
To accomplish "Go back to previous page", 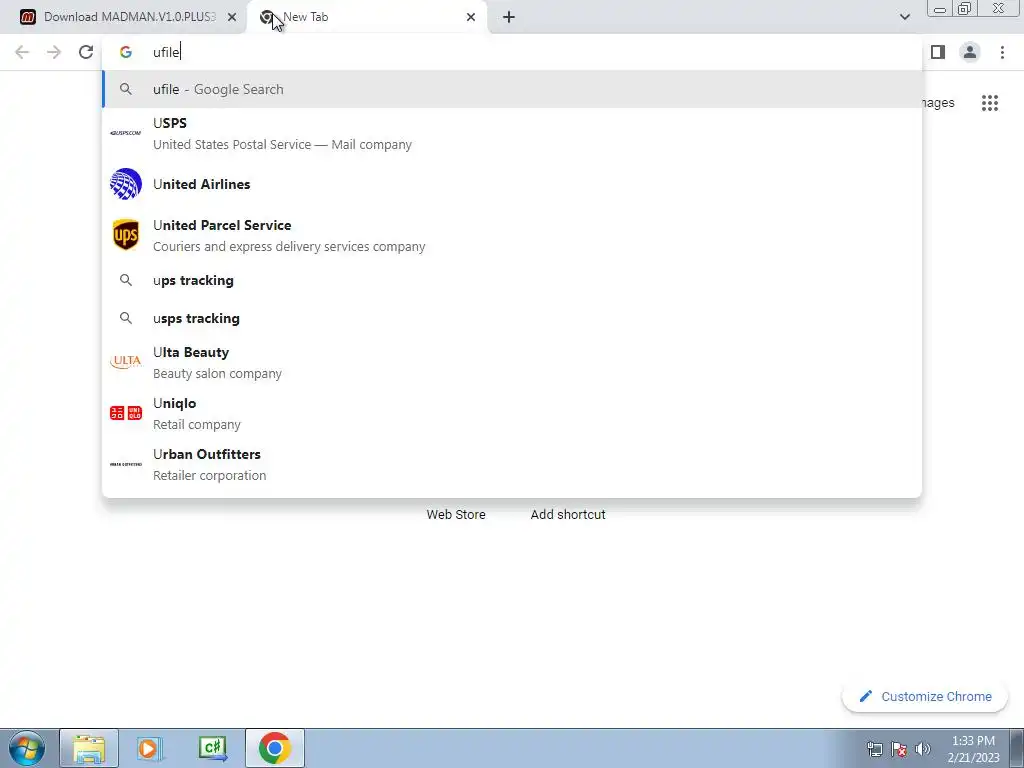I will tap(22, 52).
